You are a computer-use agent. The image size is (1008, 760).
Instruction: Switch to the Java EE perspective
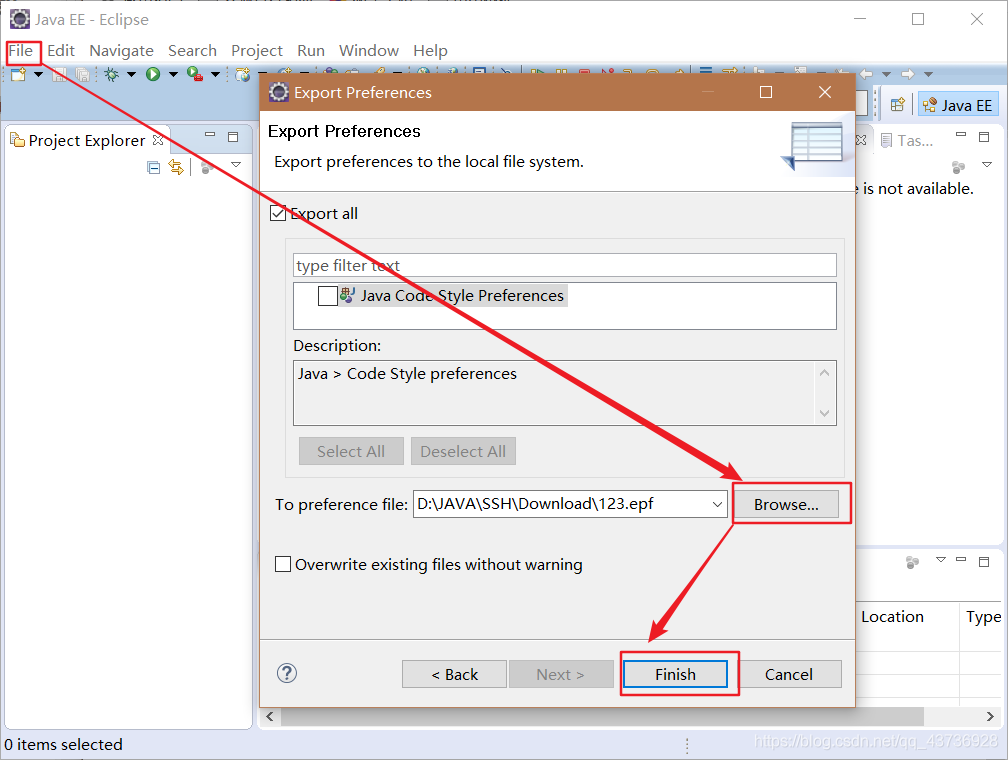click(958, 105)
